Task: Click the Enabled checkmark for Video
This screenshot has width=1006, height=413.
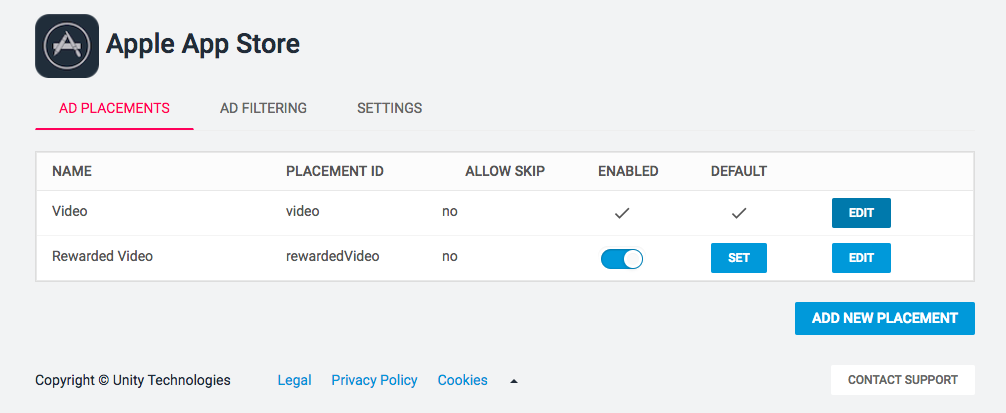Action: 622,213
